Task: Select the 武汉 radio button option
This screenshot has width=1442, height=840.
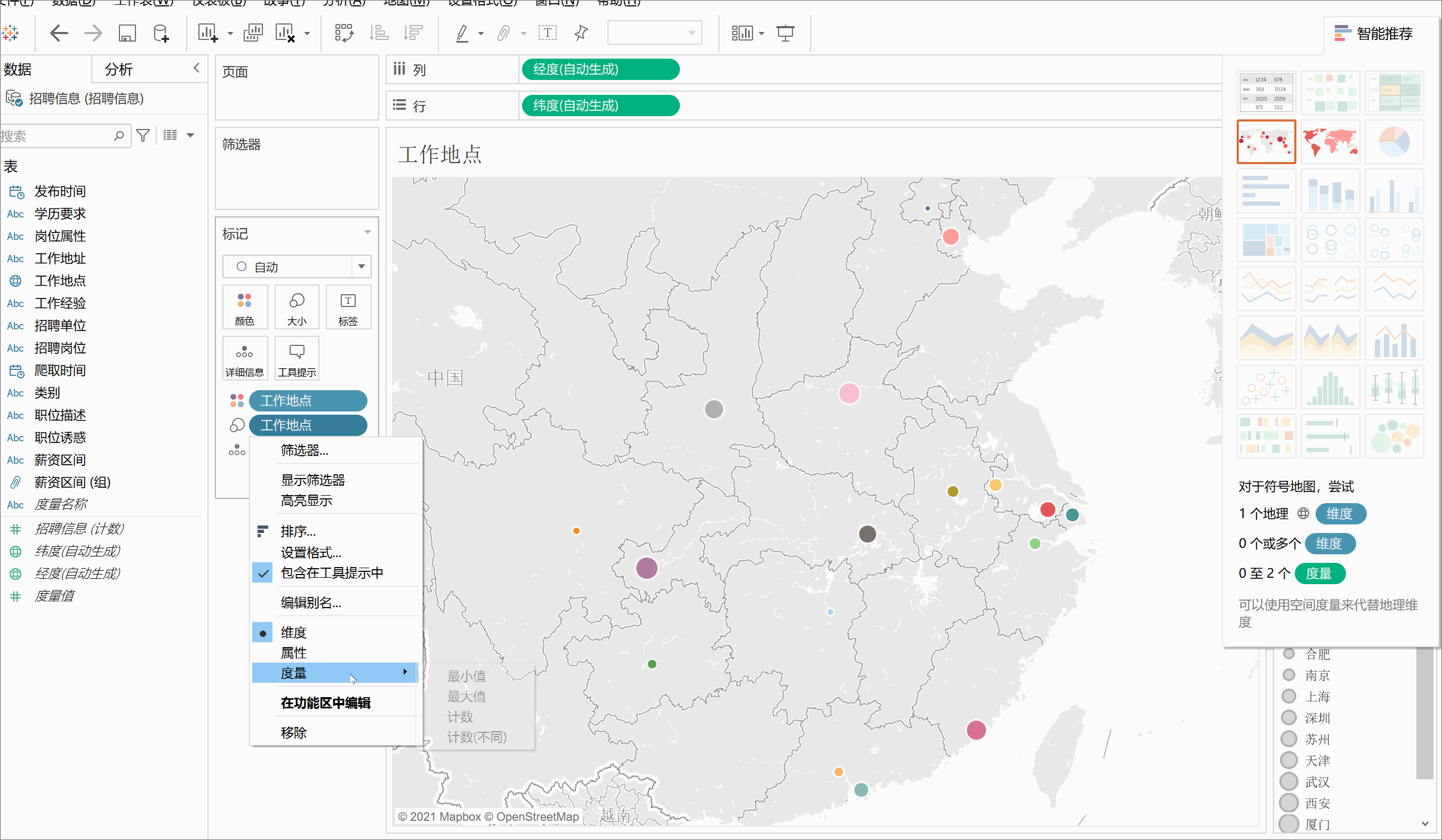Action: [x=1288, y=781]
